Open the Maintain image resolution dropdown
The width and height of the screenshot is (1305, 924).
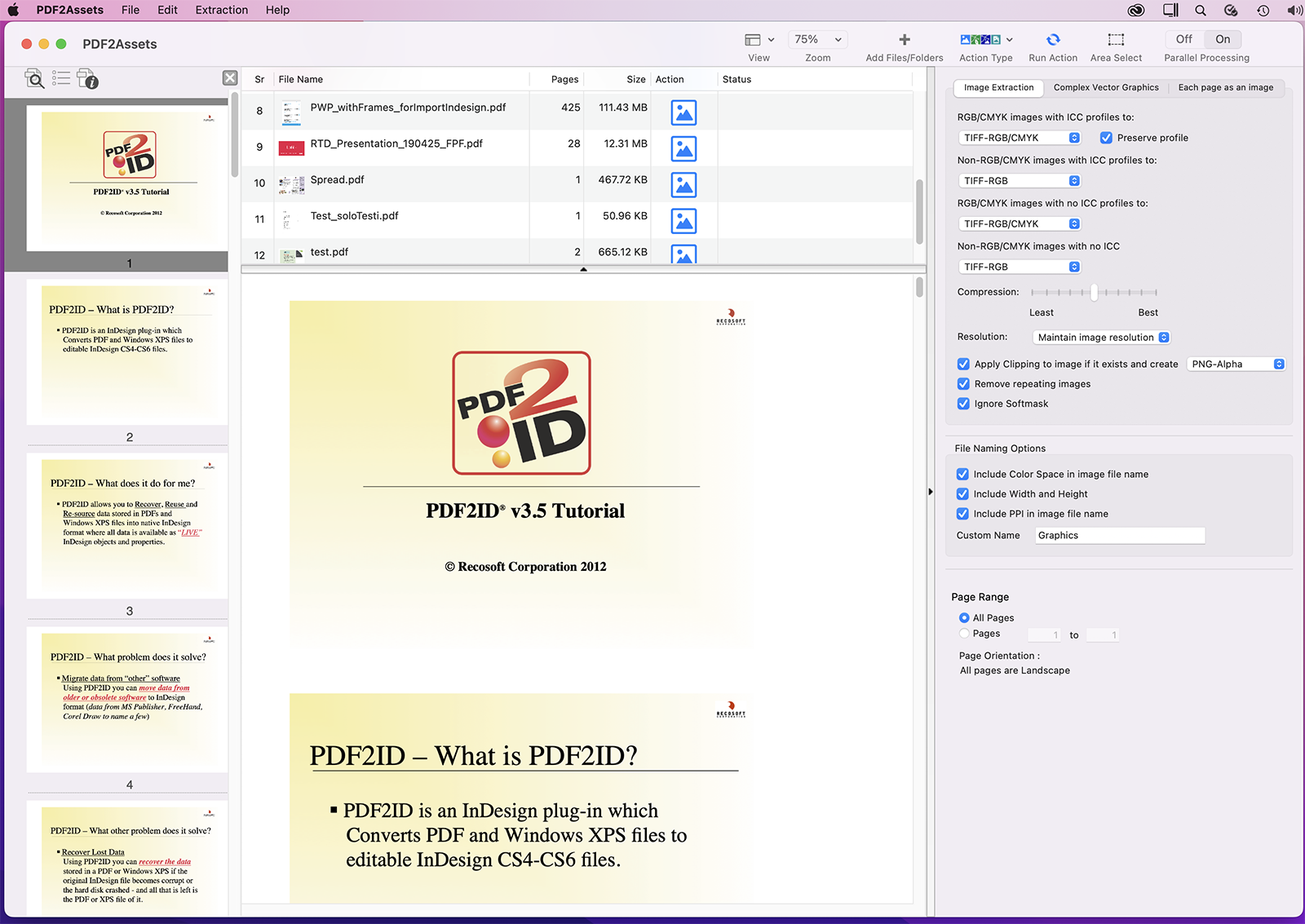point(1101,337)
